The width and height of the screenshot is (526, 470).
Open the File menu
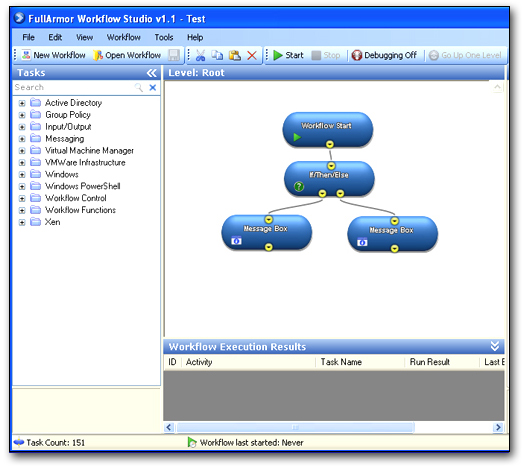click(29, 37)
